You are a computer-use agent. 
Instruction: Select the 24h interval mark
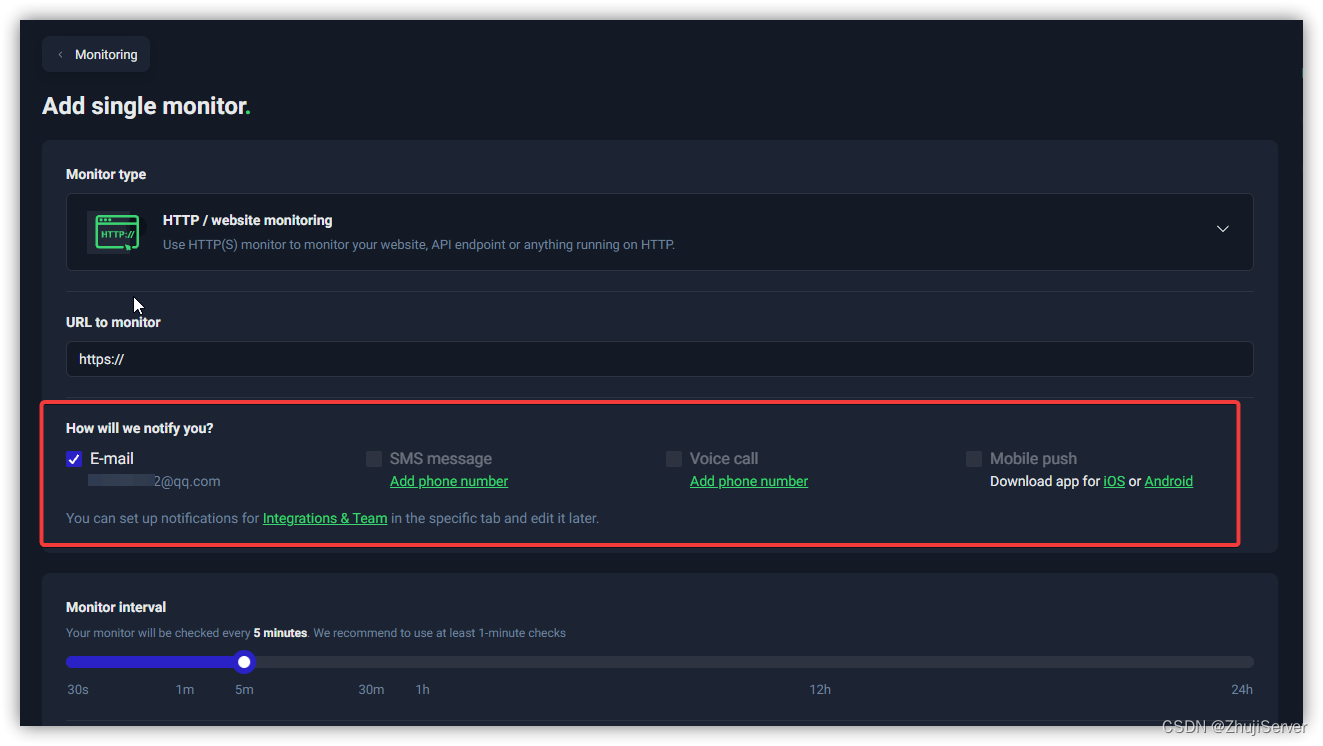point(1242,689)
